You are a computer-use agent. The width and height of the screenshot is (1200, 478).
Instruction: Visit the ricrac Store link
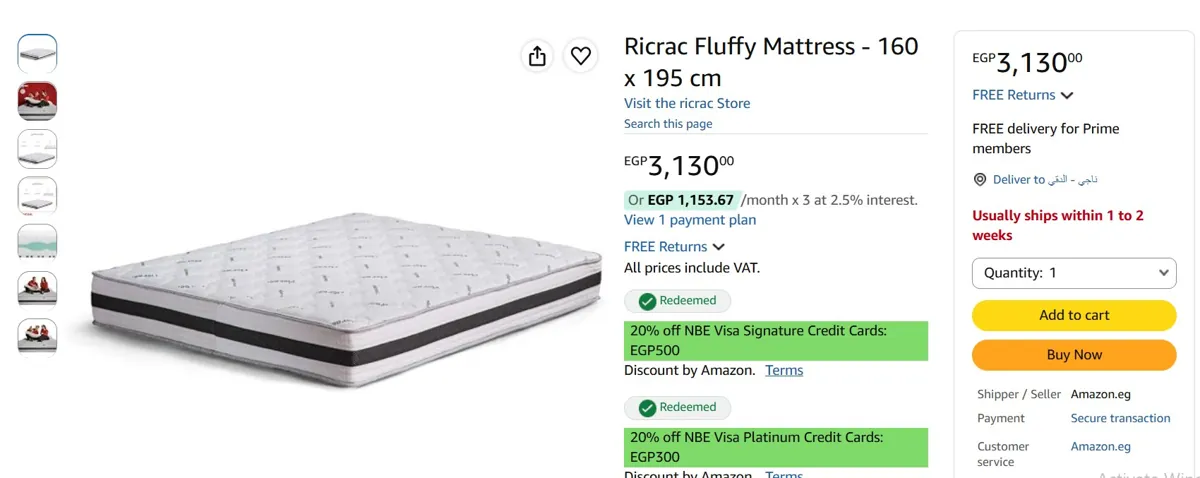coord(687,103)
